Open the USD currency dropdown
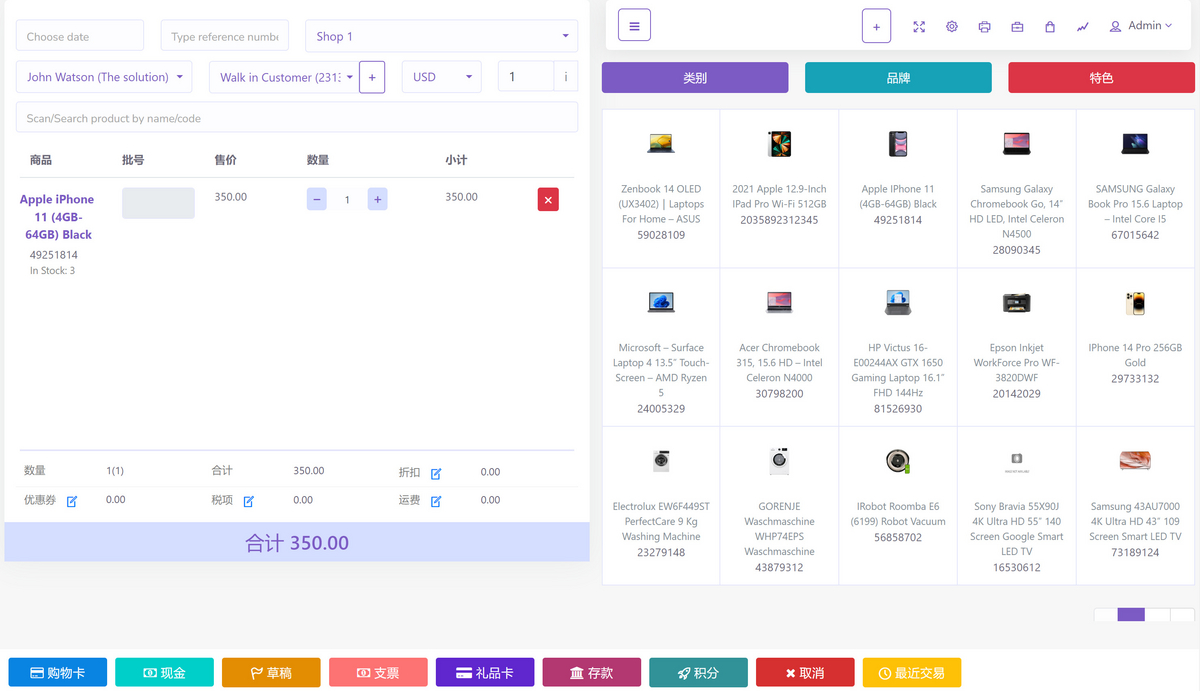1200x691 pixels. tap(441, 77)
